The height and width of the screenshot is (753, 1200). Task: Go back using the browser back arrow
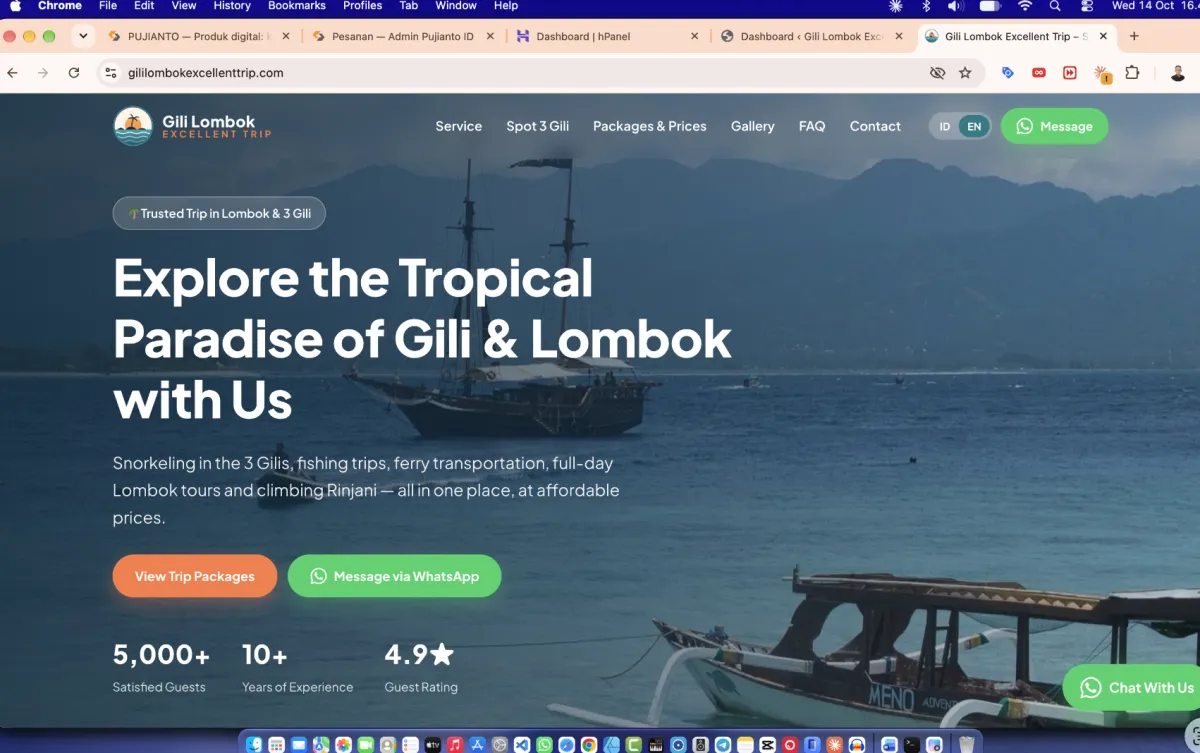coord(13,73)
